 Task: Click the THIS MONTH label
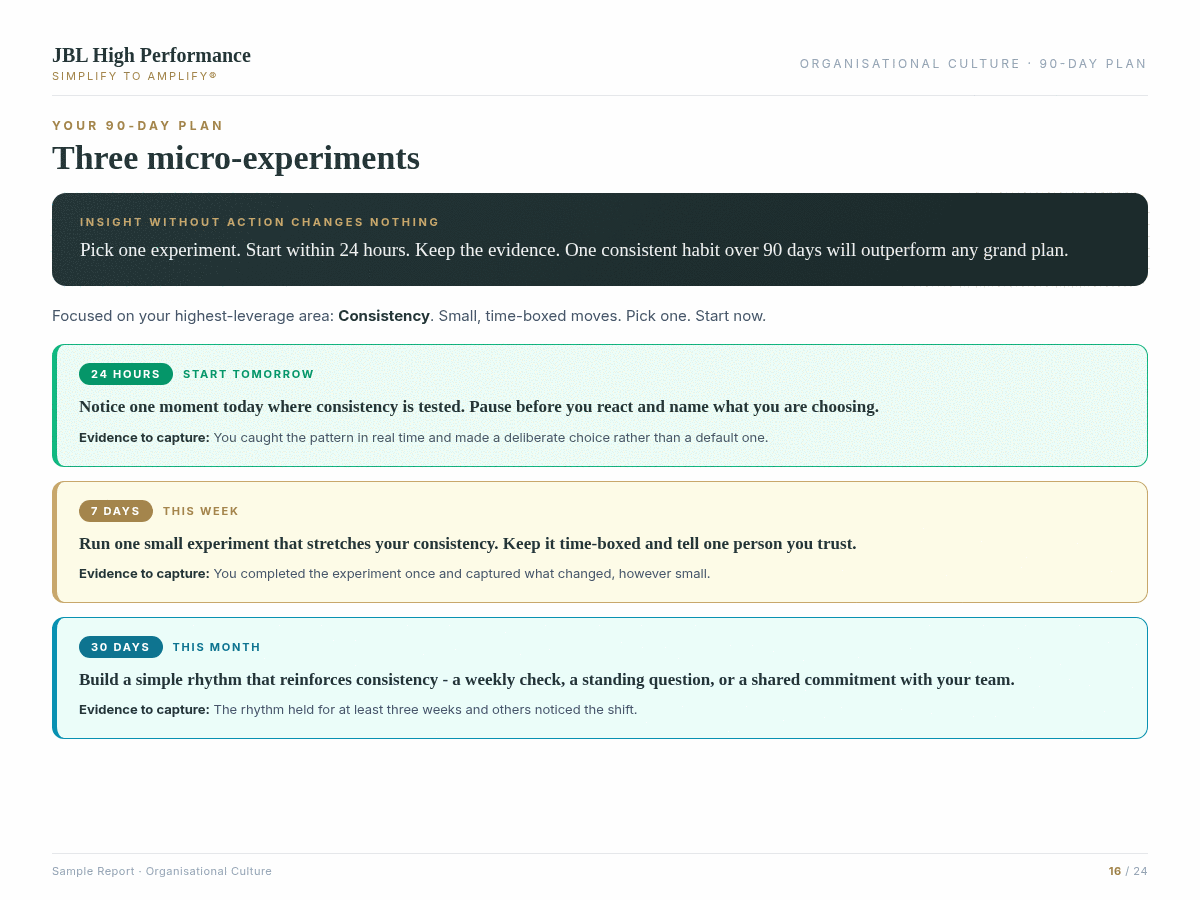coord(217,647)
